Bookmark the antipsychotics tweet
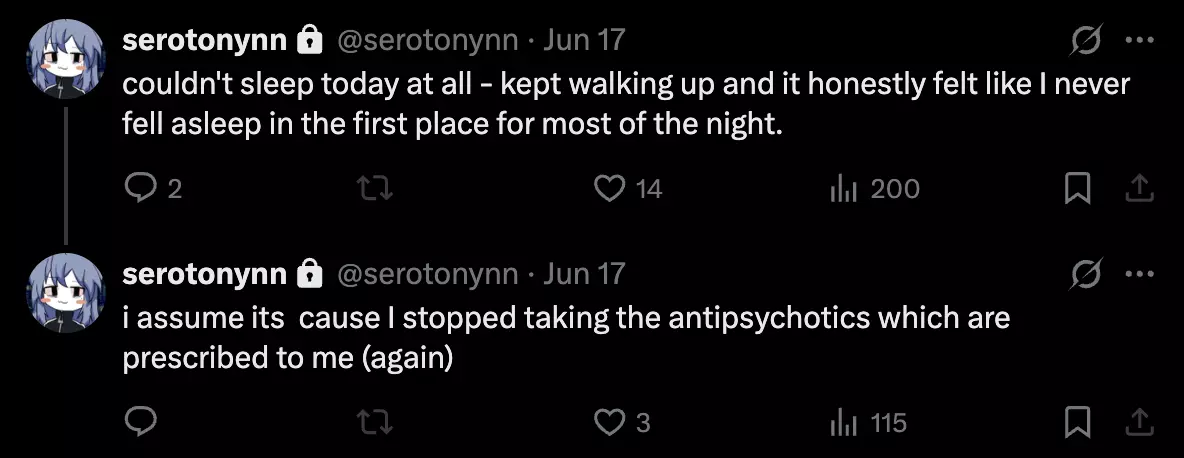Image resolution: width=1184 pixels, height=458 pixels. (1077, 423)
